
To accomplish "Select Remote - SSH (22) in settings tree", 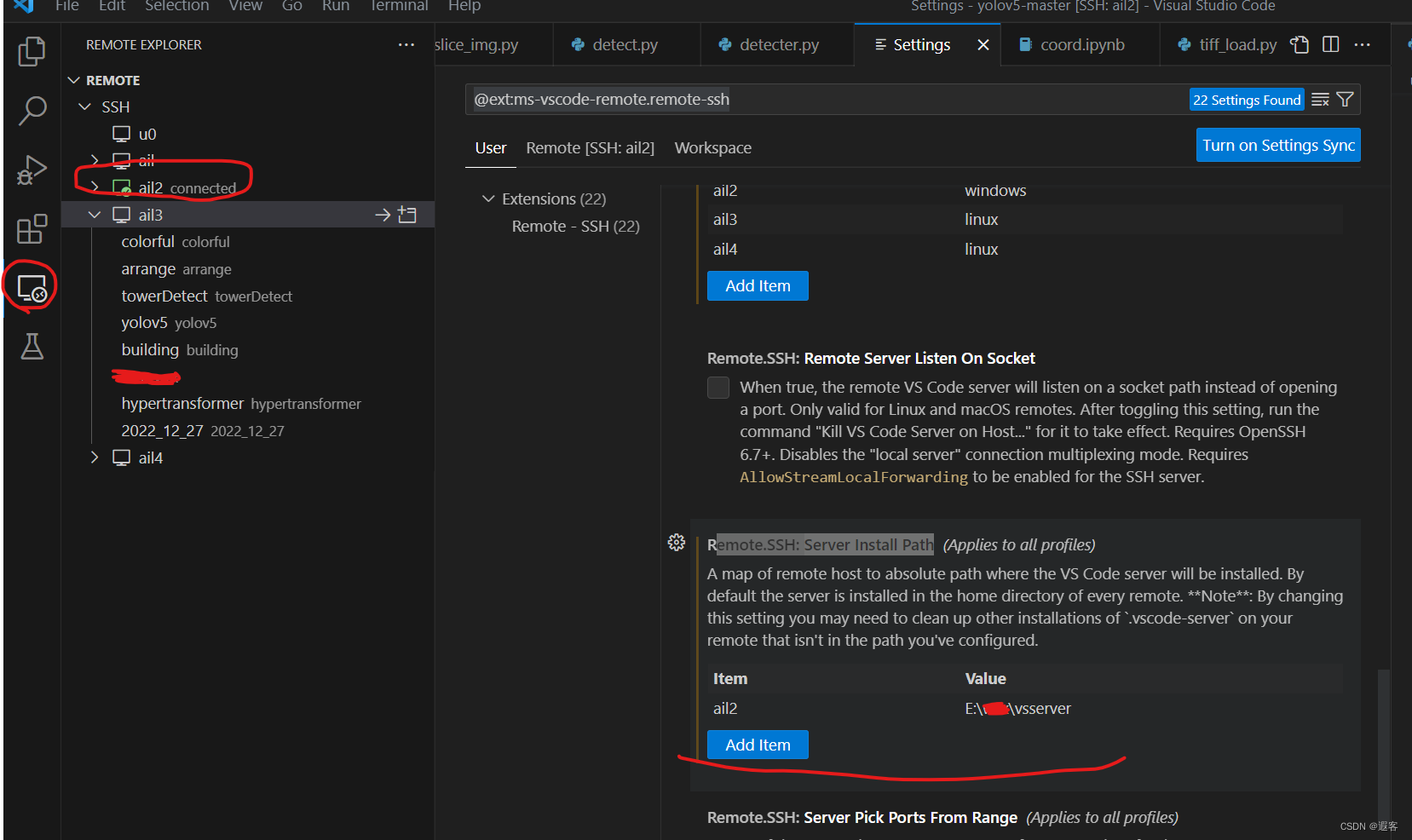I will 575,226.
